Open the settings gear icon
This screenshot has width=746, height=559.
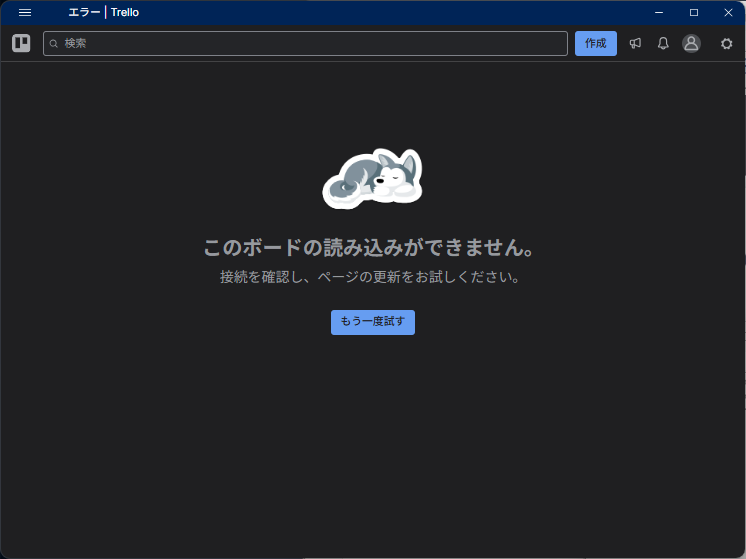pyautogui.click(x=726, y=44)
